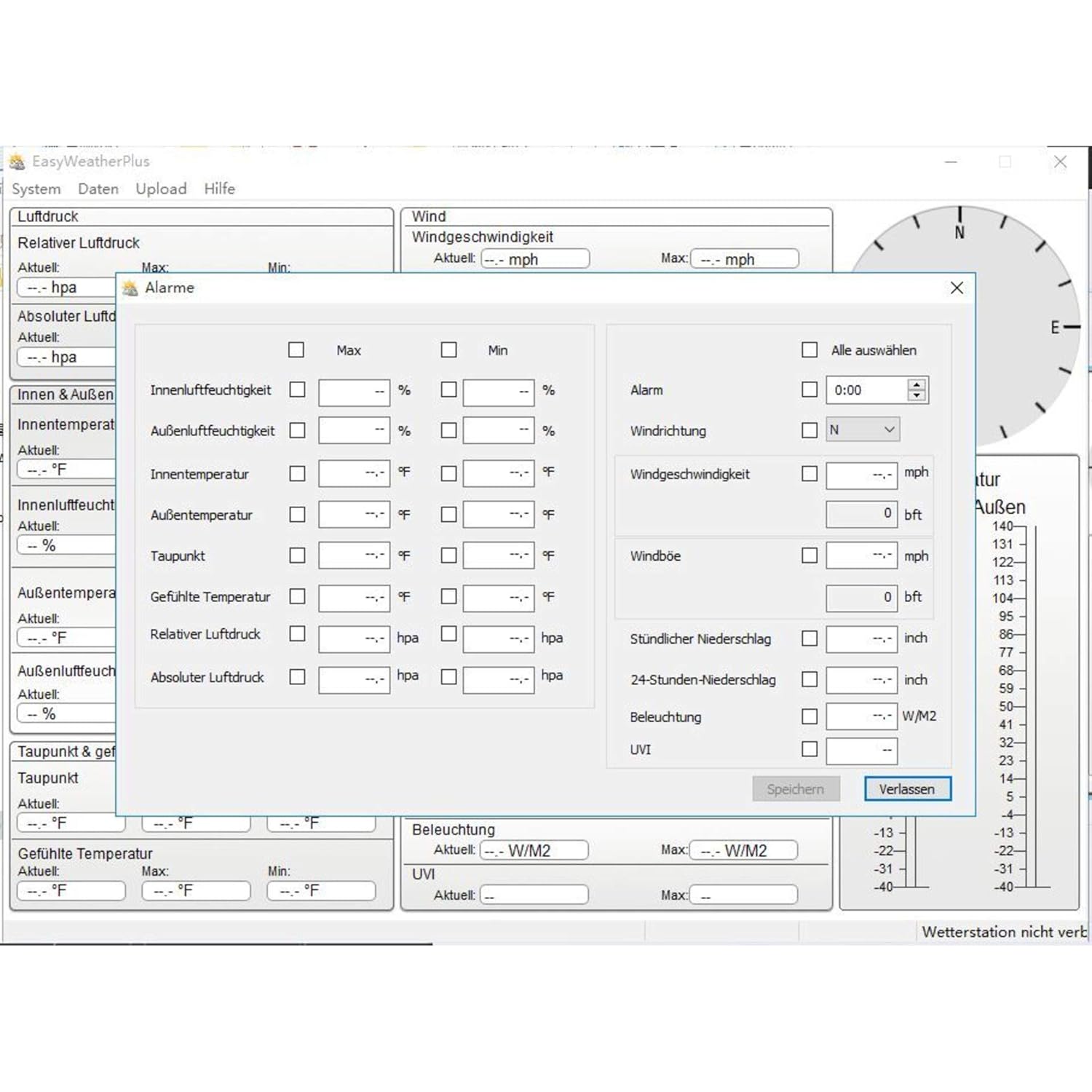Click the Alarm time 0:00 field
The height and width of the screenshot is (1092, 1092).
[x=867, y=390]
